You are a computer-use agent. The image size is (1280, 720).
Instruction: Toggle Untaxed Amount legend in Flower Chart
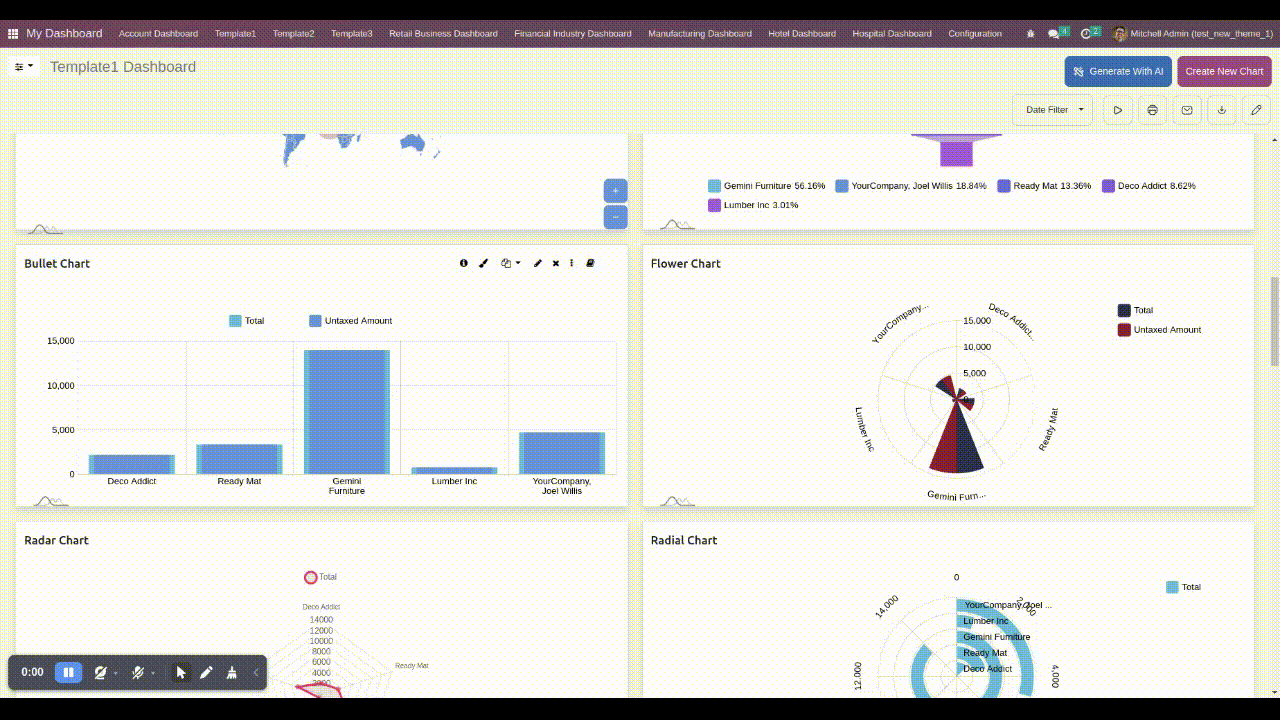click(1160, 330)
